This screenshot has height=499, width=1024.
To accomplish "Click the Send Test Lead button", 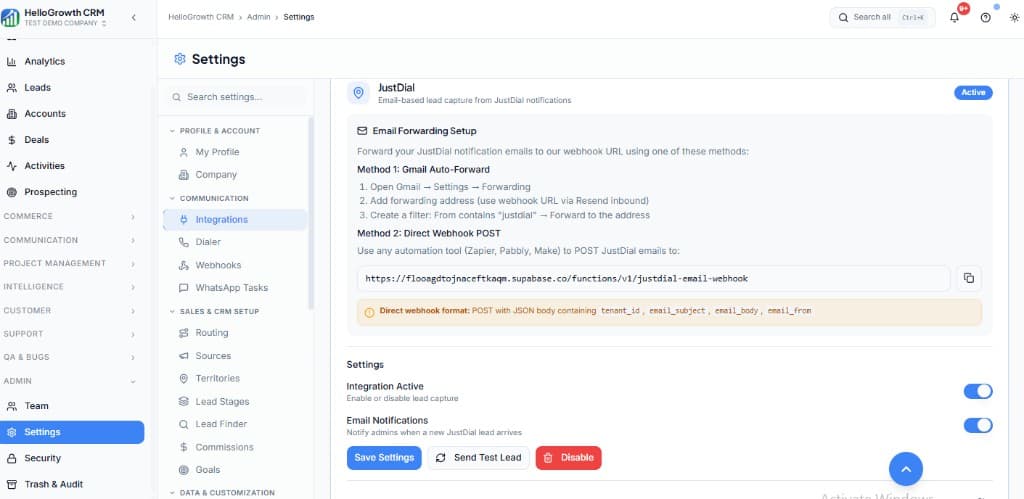I will 479,458.
